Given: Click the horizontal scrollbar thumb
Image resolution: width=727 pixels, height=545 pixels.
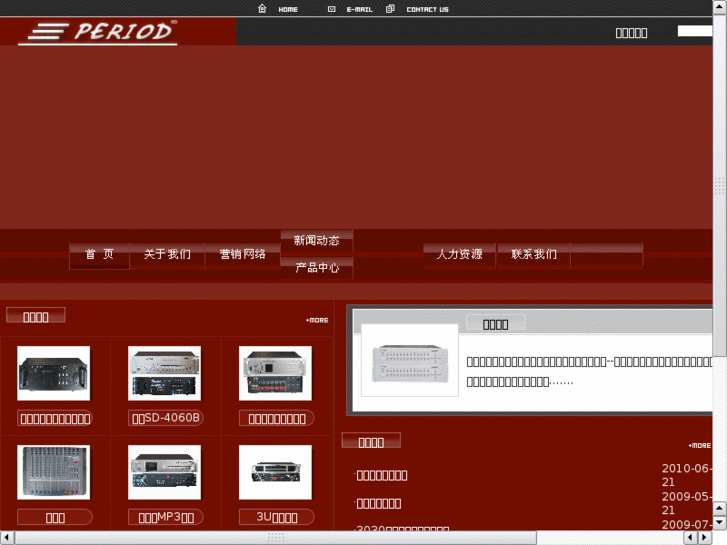Looking at the screenshot, I should [x=275, y=537].
